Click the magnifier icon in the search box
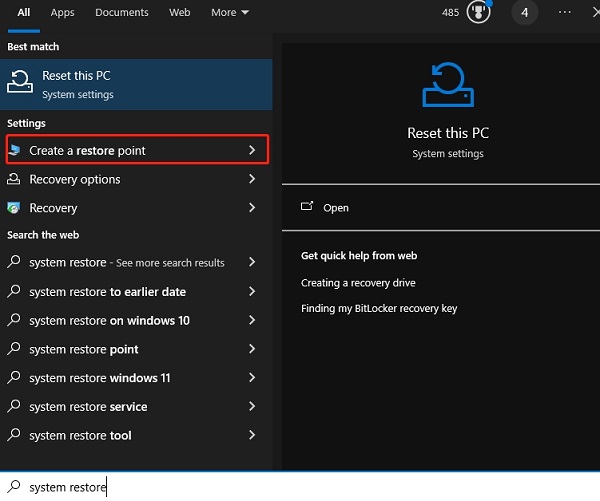 [x=14, y=486]
